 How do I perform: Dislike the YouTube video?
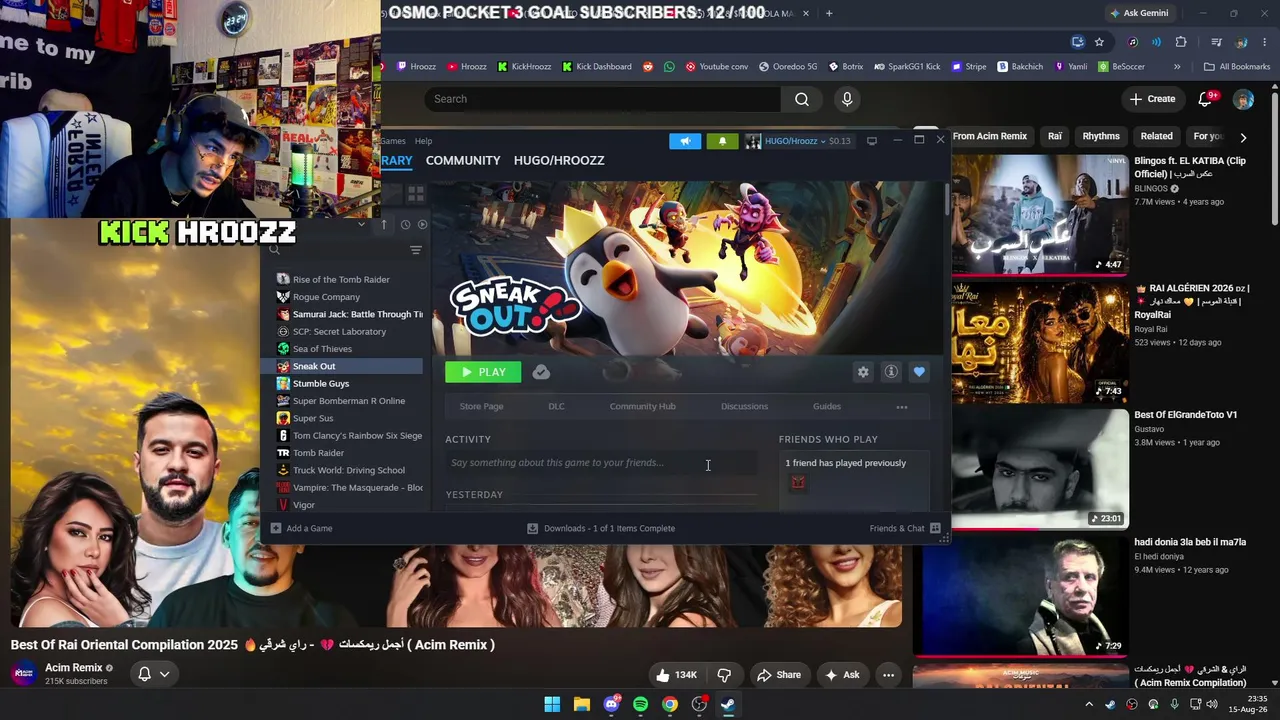pyautogui.click(x=724, y=675)
